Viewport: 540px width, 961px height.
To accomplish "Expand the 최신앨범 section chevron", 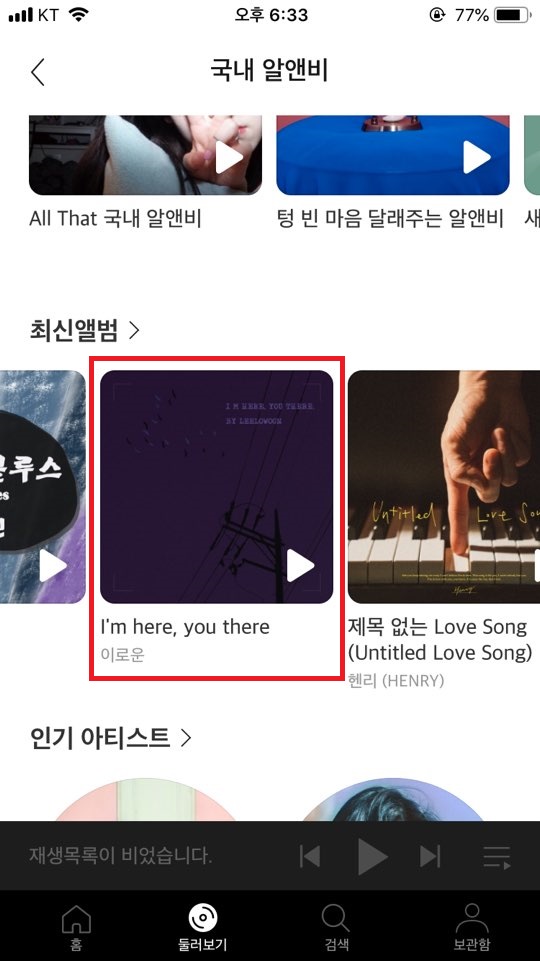I will [x=134, y=331].
